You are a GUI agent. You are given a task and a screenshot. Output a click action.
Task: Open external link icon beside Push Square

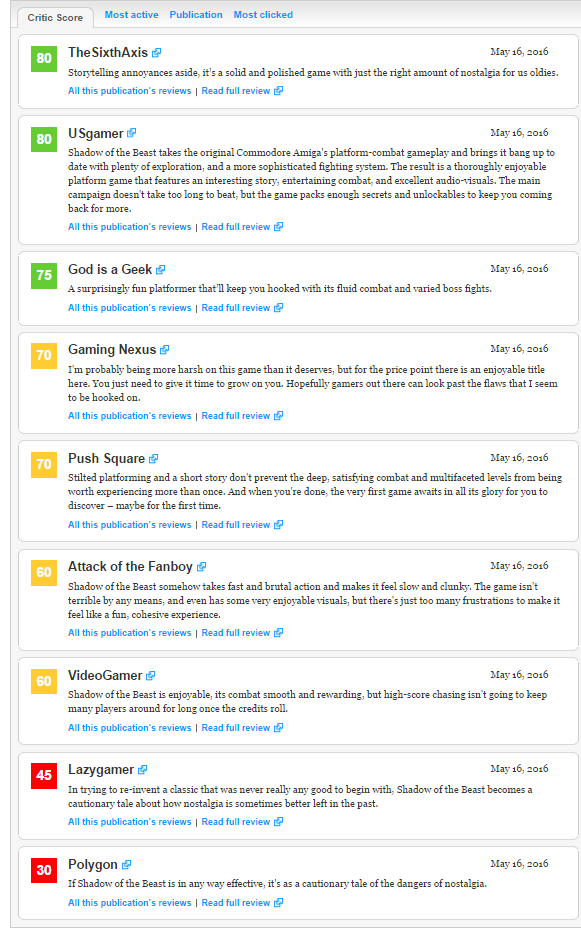pos(153,459)
